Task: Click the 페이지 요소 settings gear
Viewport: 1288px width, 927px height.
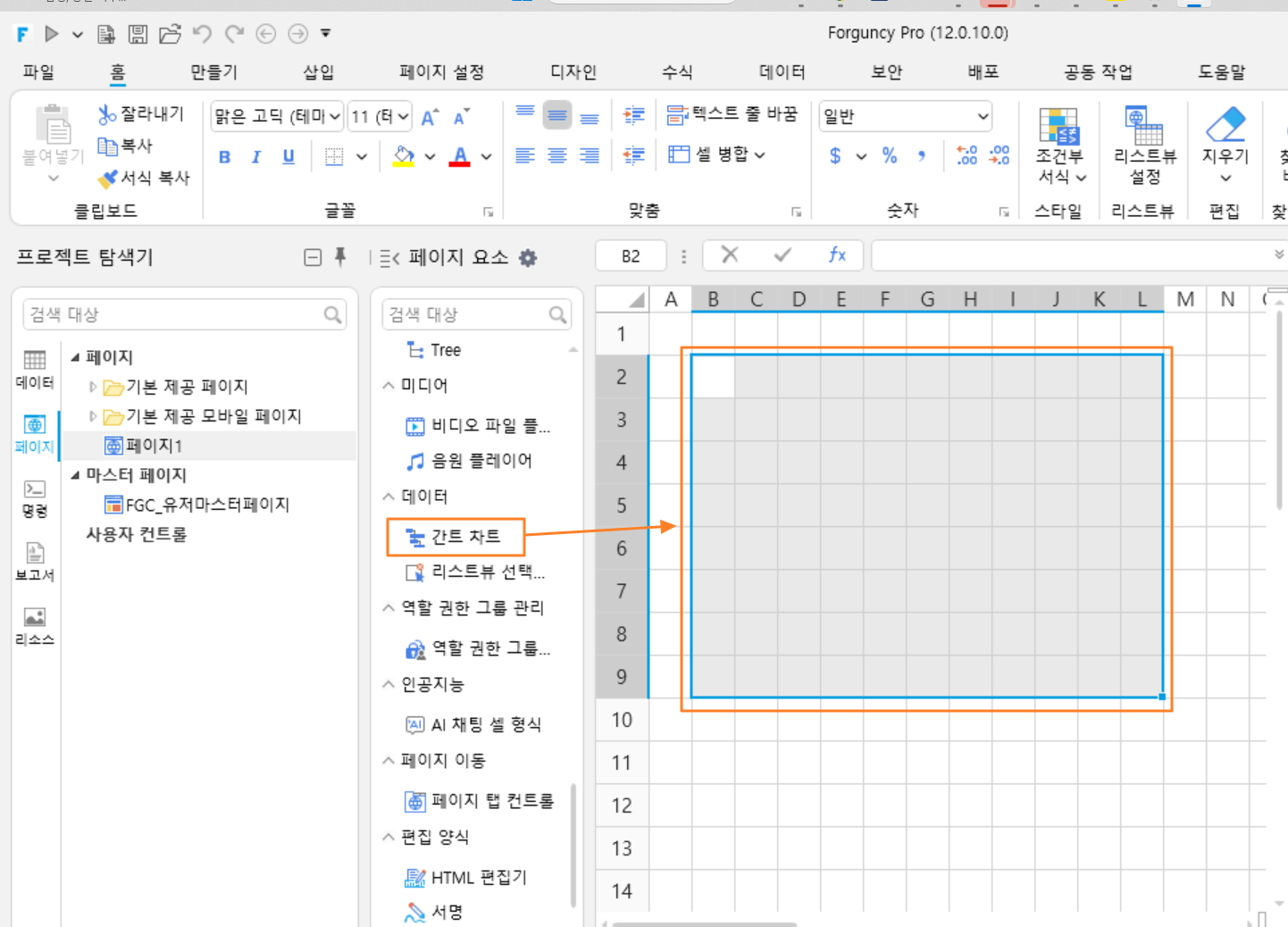Action: (528, 258)
